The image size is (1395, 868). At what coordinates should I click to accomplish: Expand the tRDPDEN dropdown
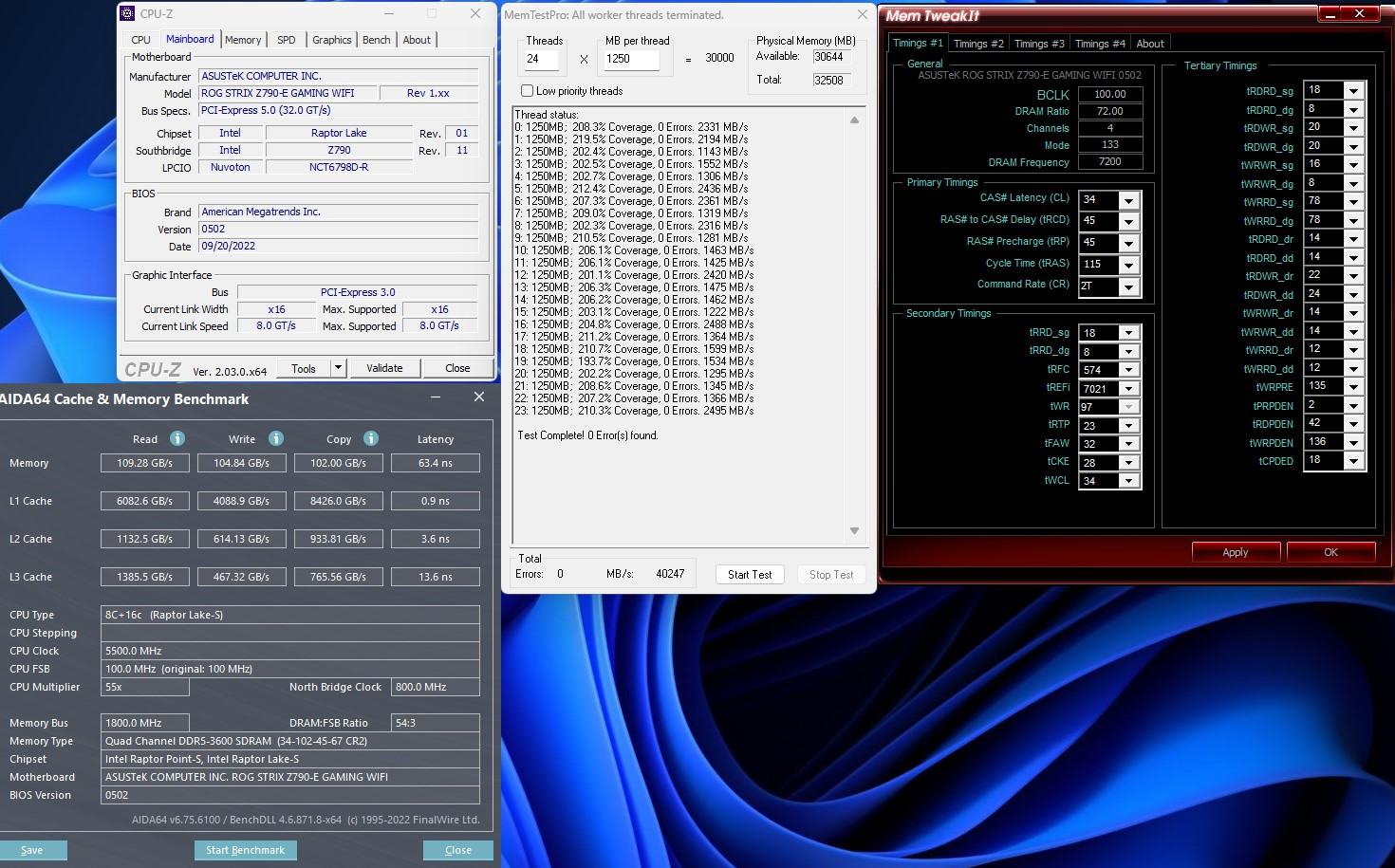tap(1354, 424)
